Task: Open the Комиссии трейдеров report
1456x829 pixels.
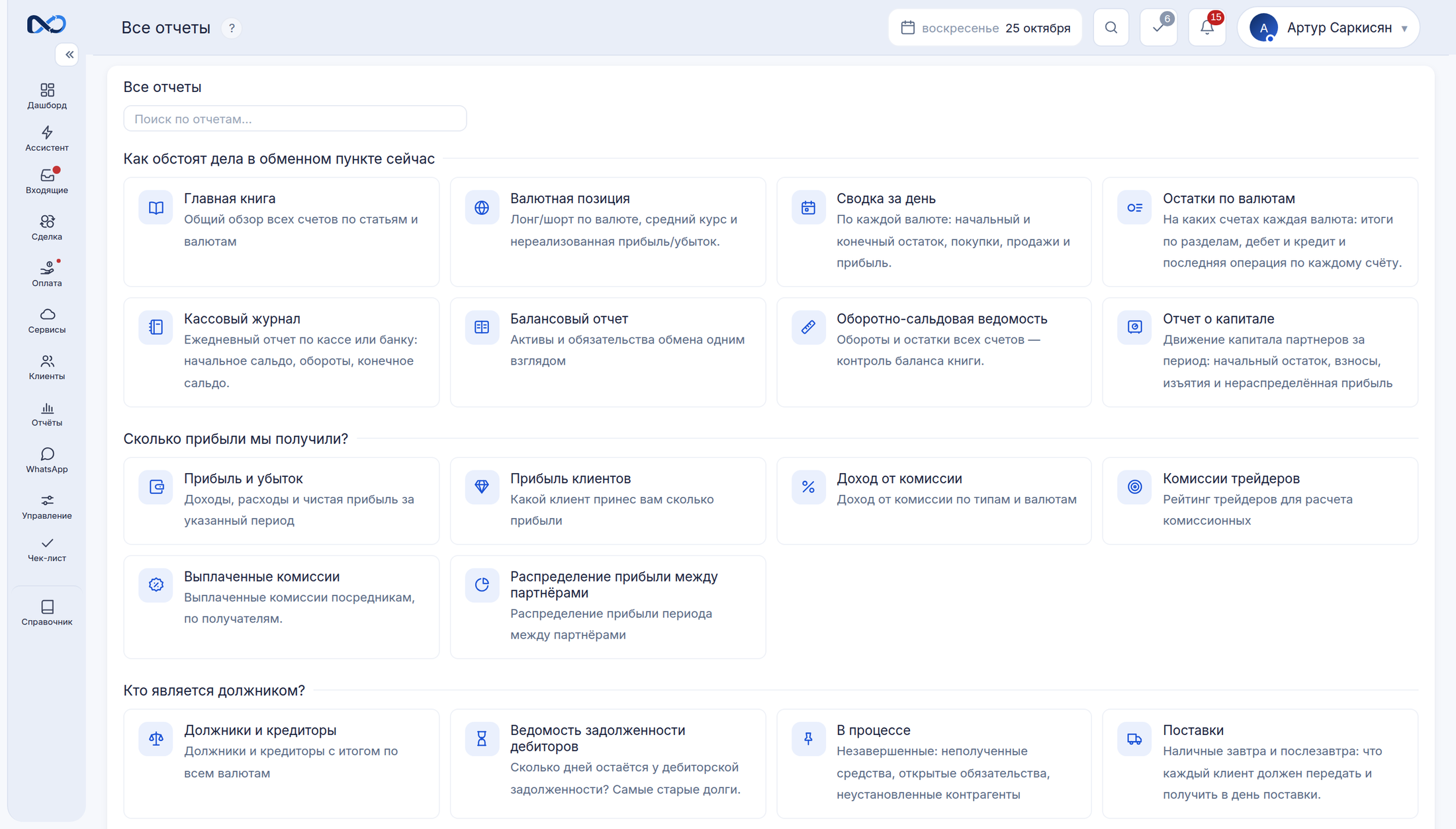Action: 1260,501
